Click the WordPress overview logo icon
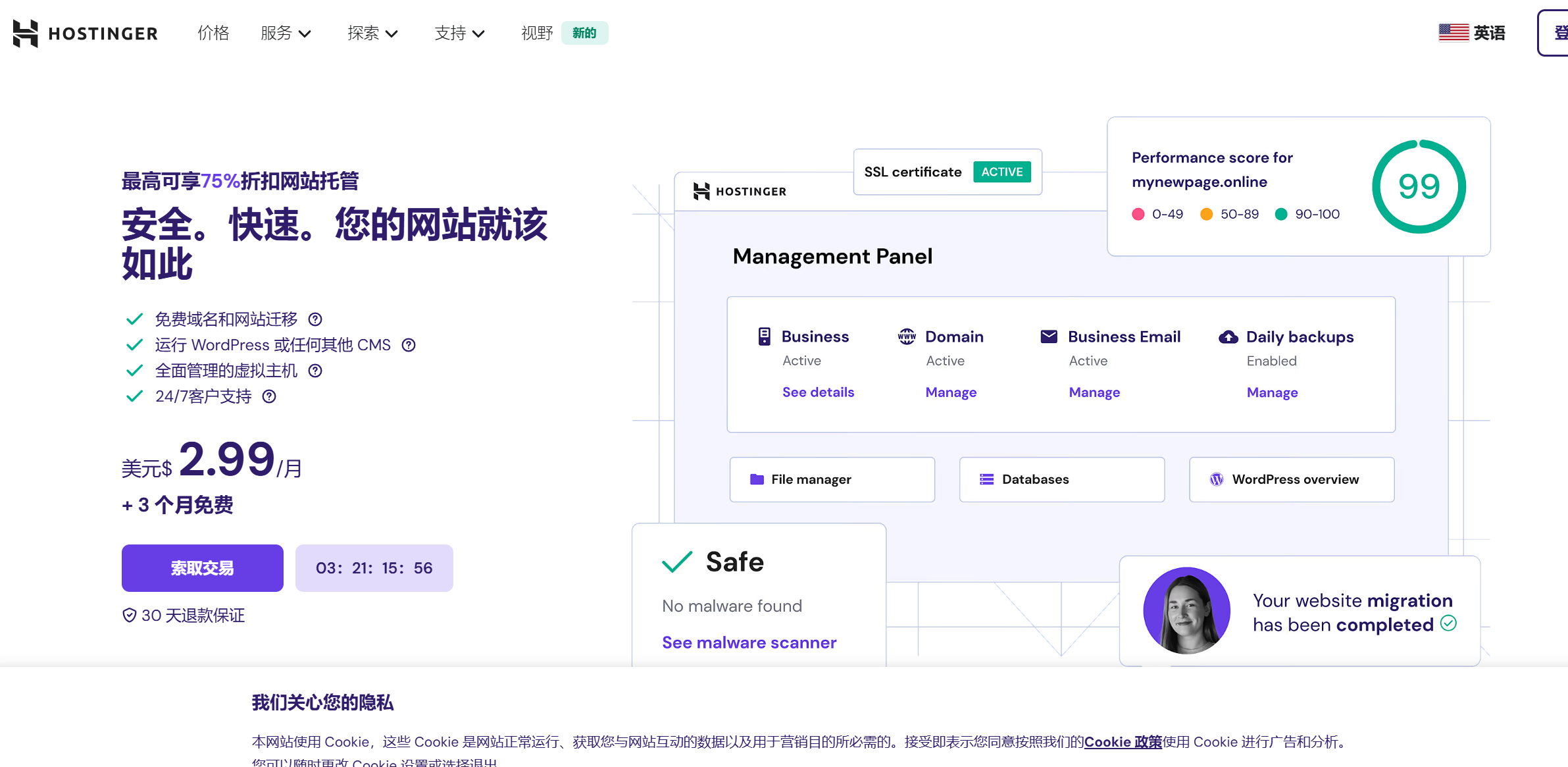1568x767 pixels. pyautogui.click(x=1217, y=479)
